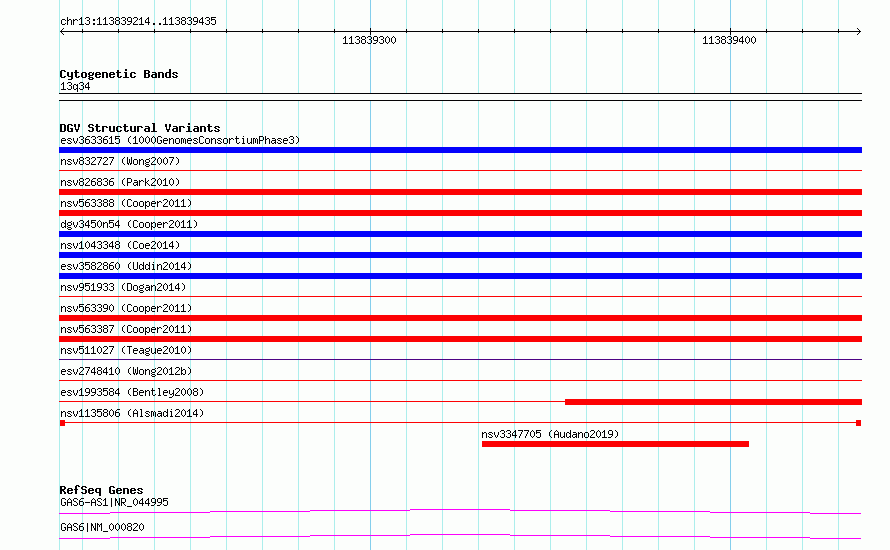Viewport: 890px width, 550px height.
Task: Click the esv3633615 1000GenomesConsortiumPhase3 label
Action: tap(180, 140)
